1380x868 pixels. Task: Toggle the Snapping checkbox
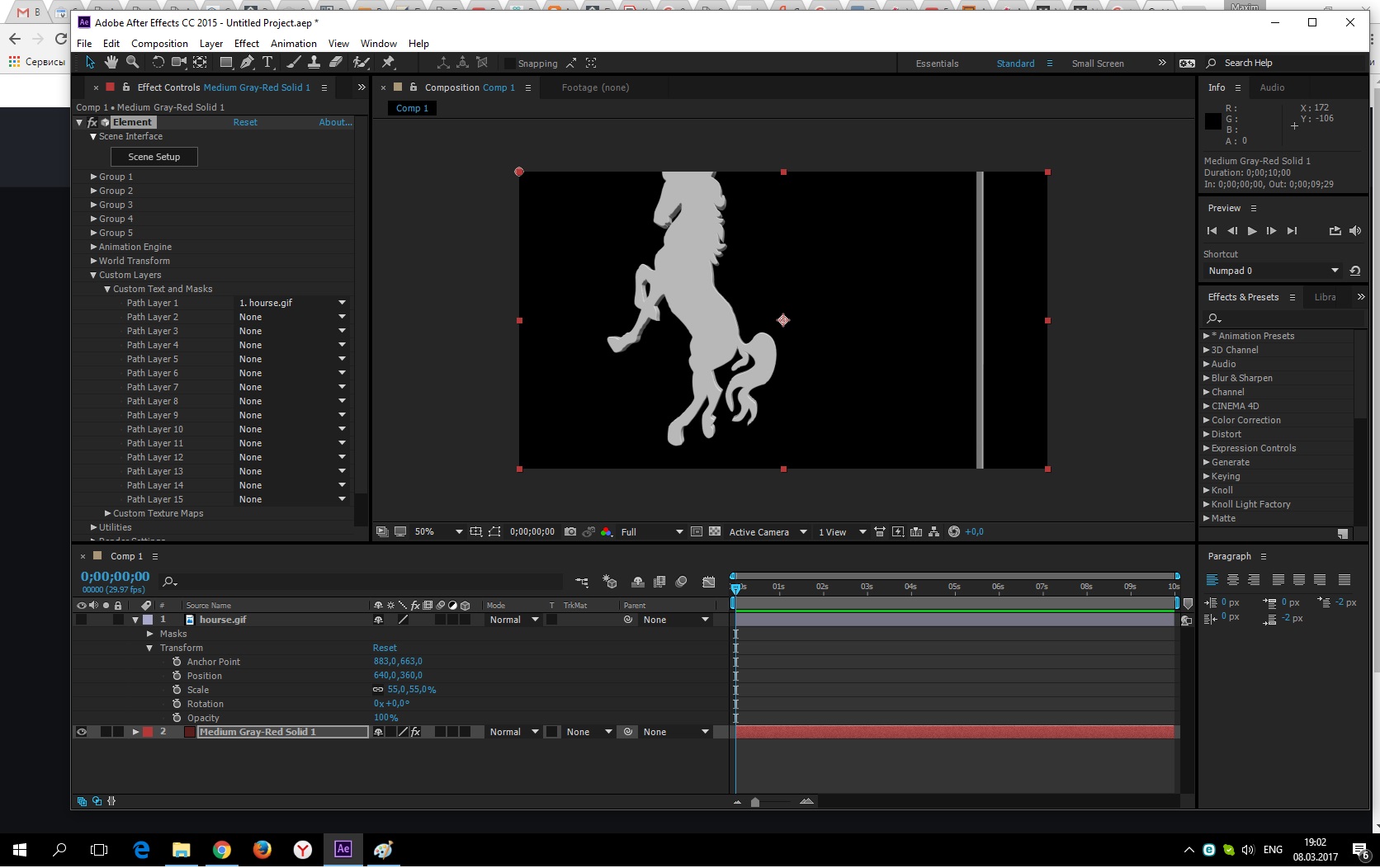coord(510,64)
